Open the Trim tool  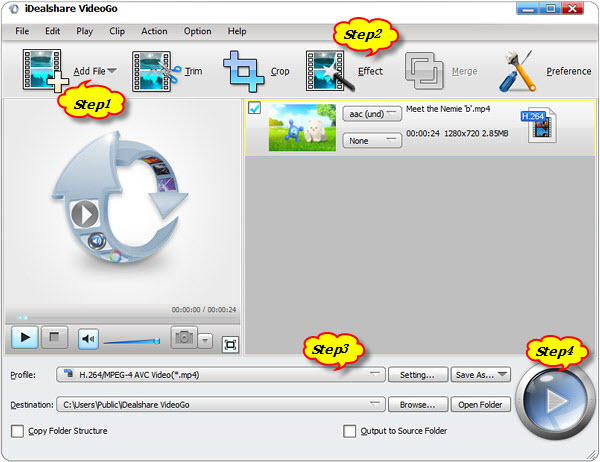167,71
